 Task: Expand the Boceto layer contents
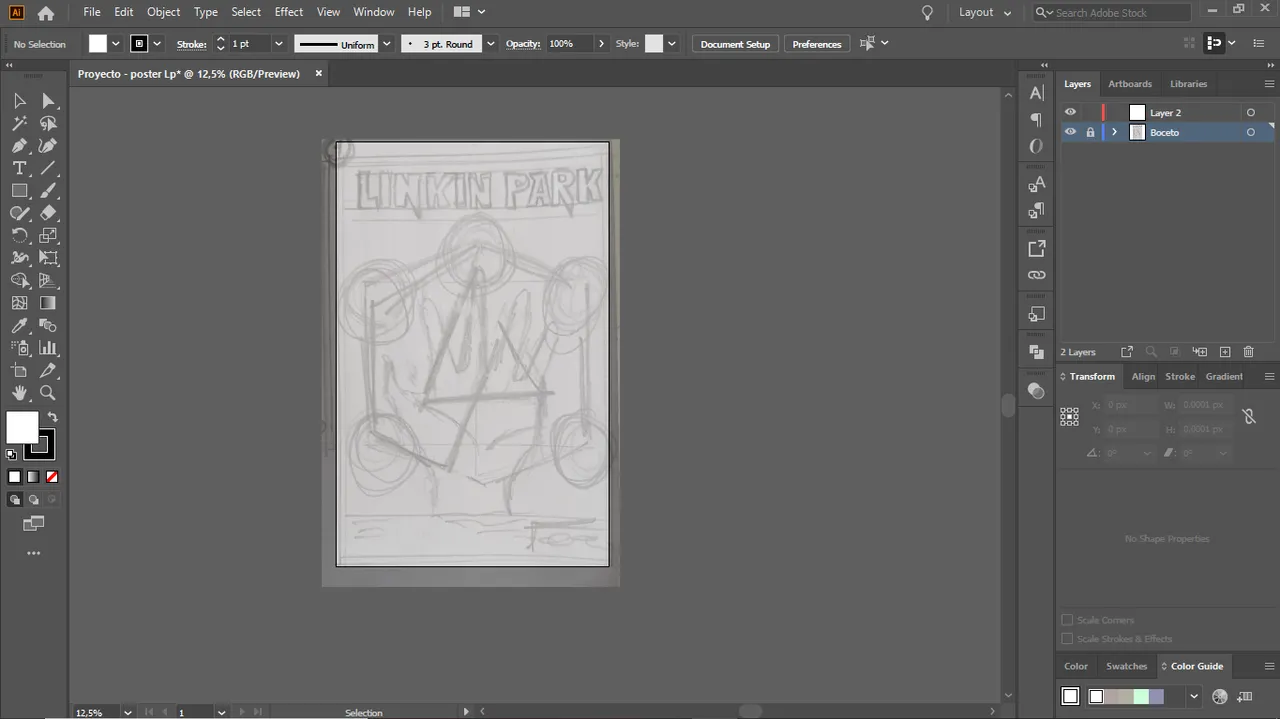pos(1114,132)
